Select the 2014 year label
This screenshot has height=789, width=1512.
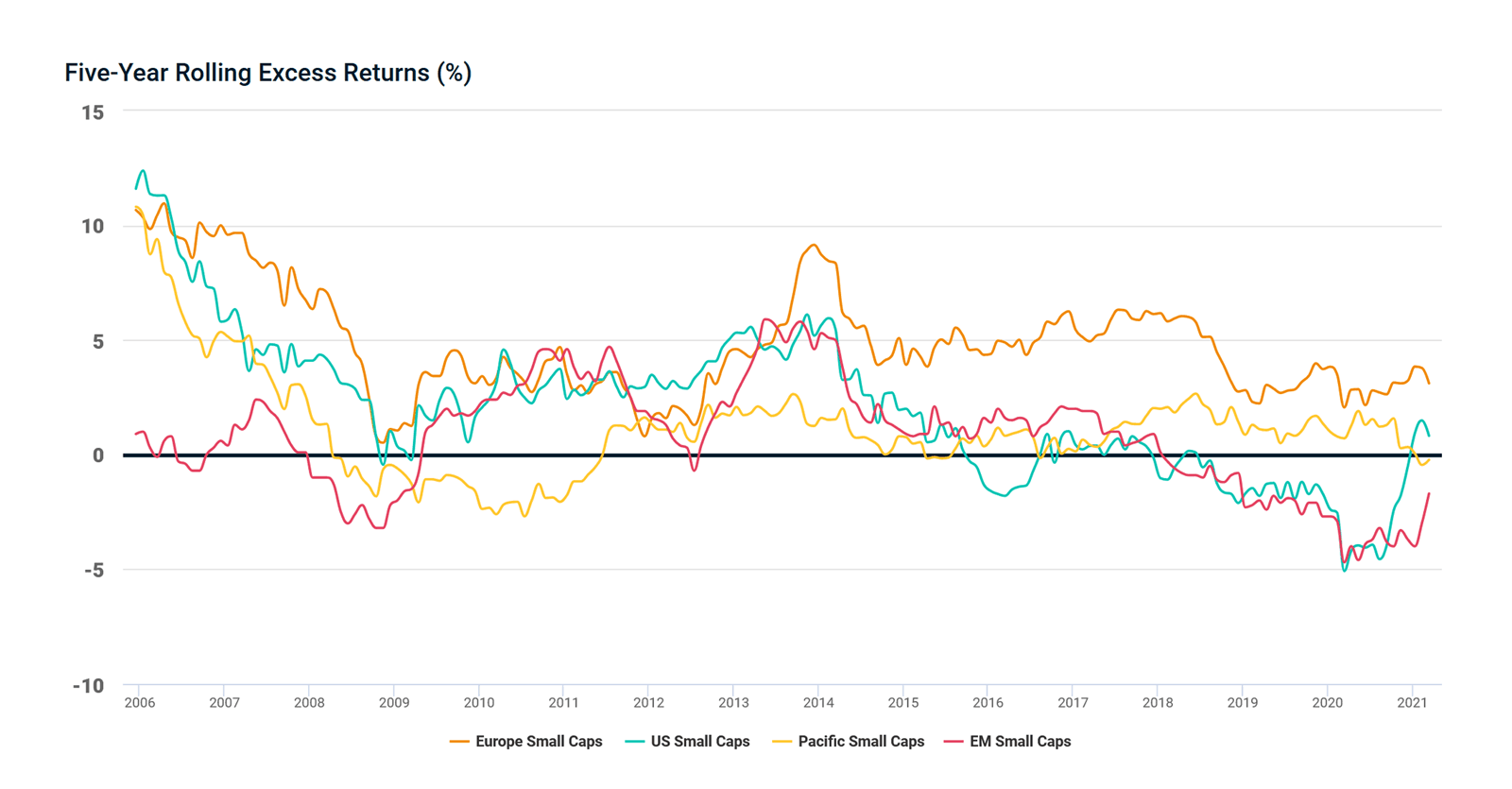(x=818, y=703)
